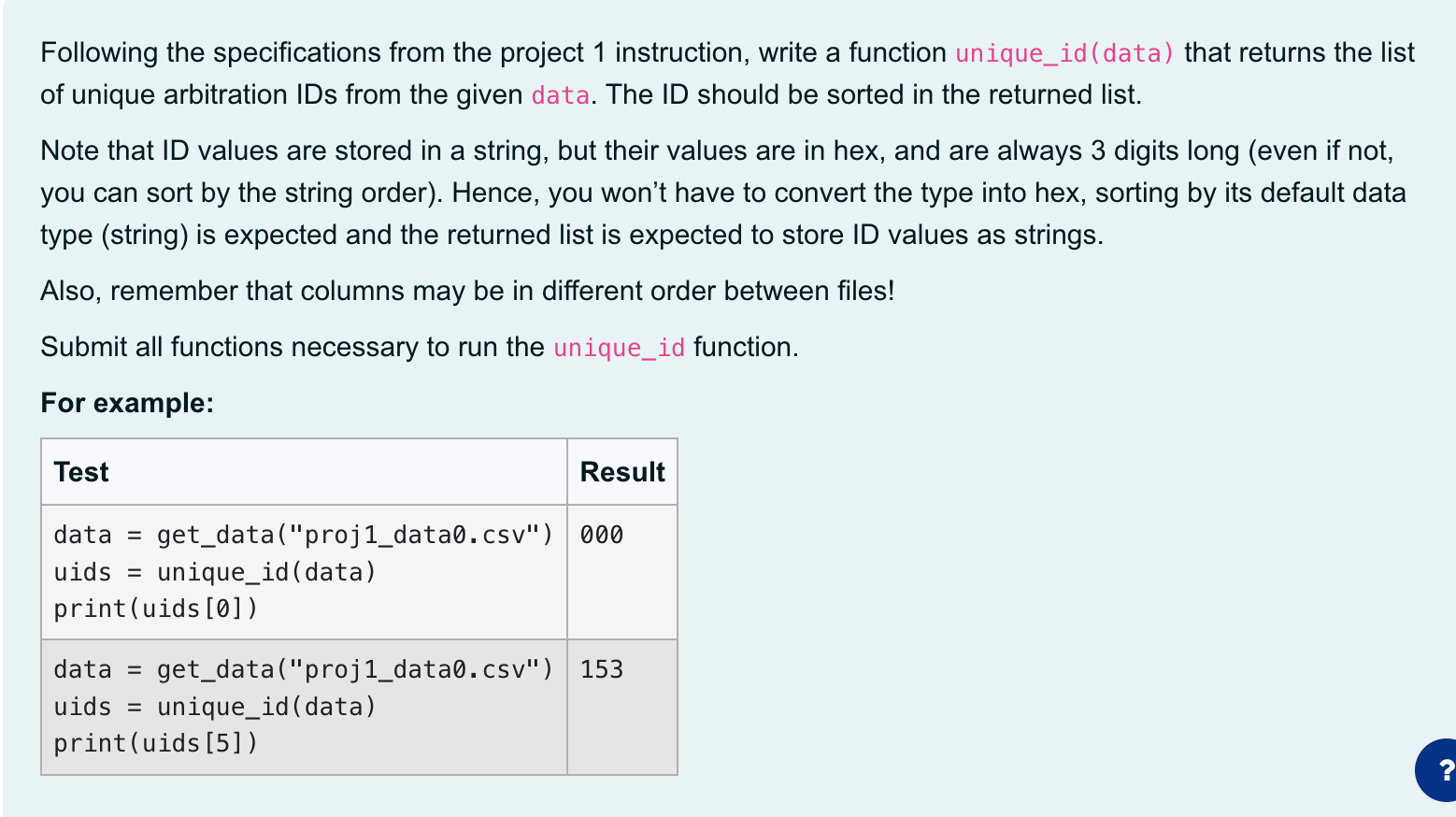The width and height of the screenshot is (1456, 817).
Task: Select the Result column header
Action: [622, 472]
